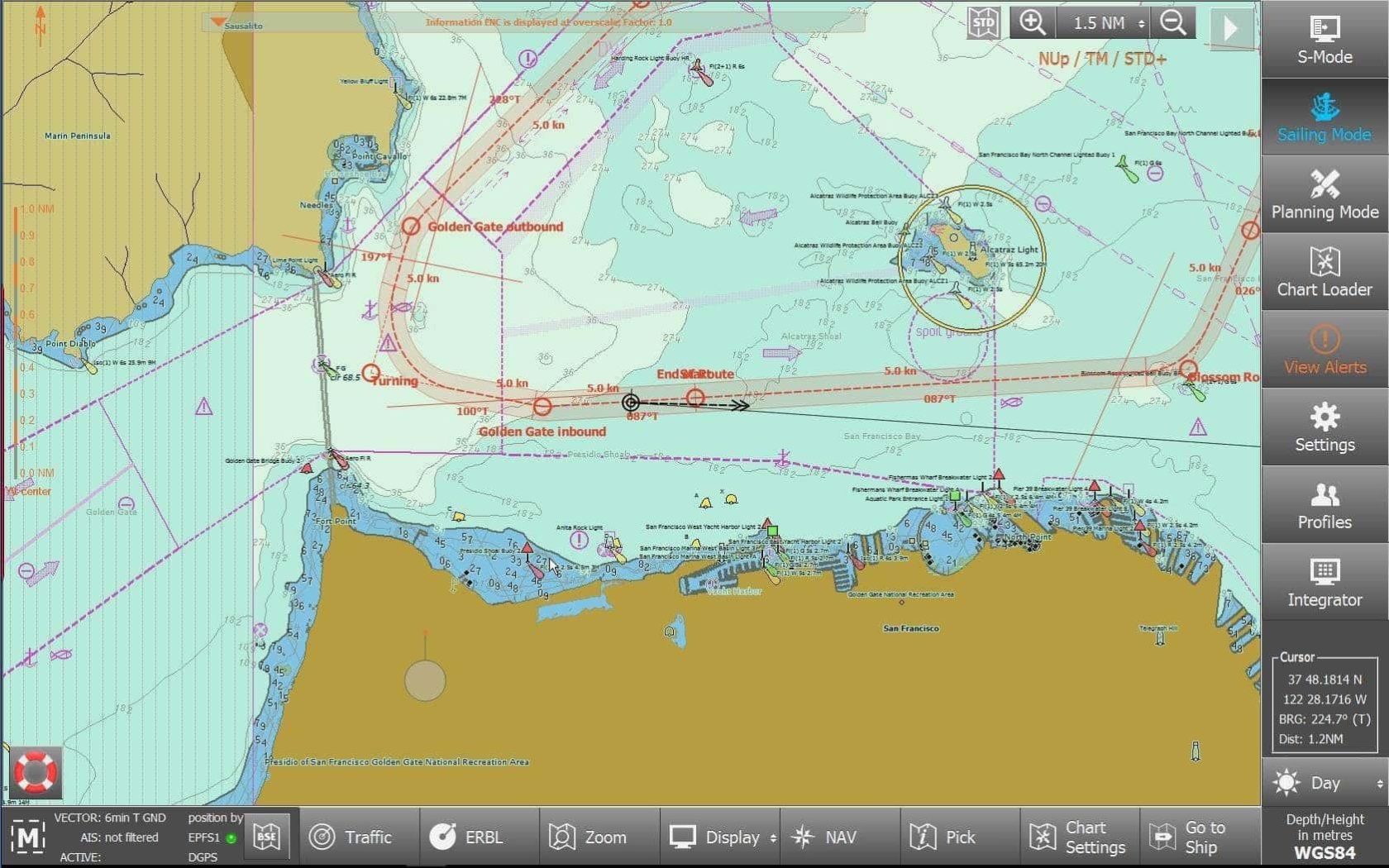Open the Day palette dropdown
The image size is (1389, 868).
1324,783
